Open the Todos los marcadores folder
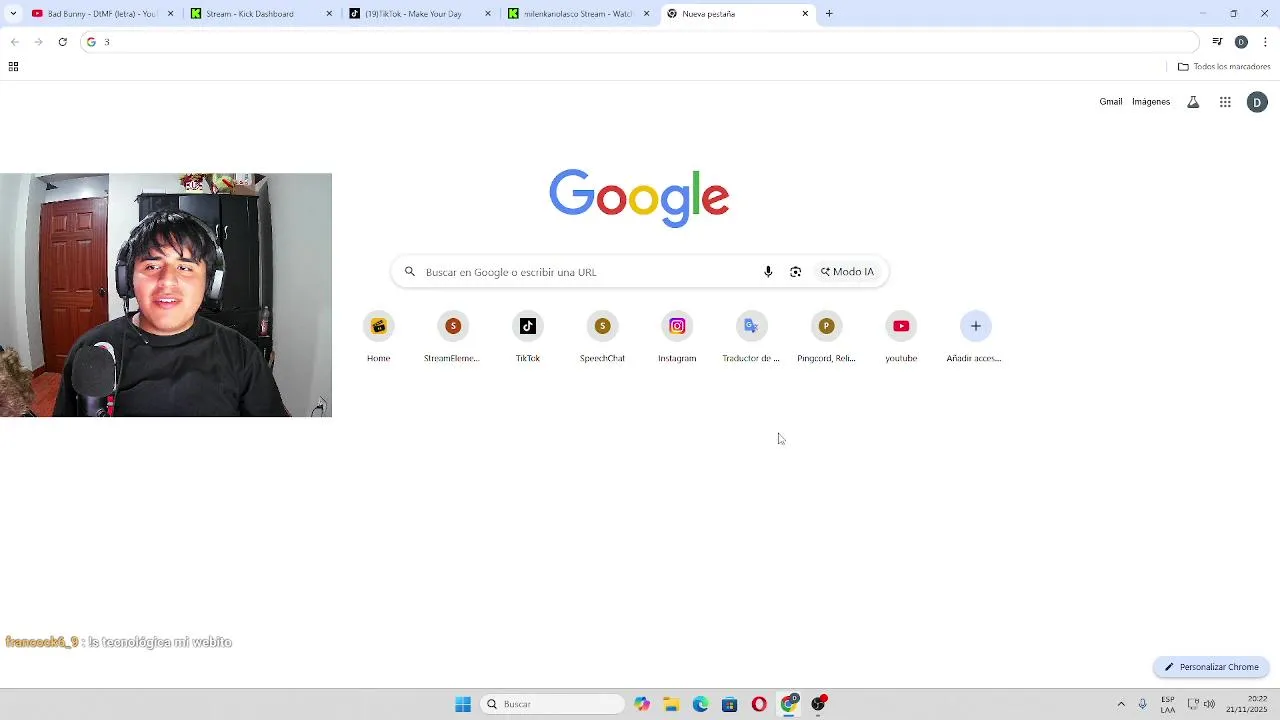1280x720 pixels. click(x=1224, y=67)
